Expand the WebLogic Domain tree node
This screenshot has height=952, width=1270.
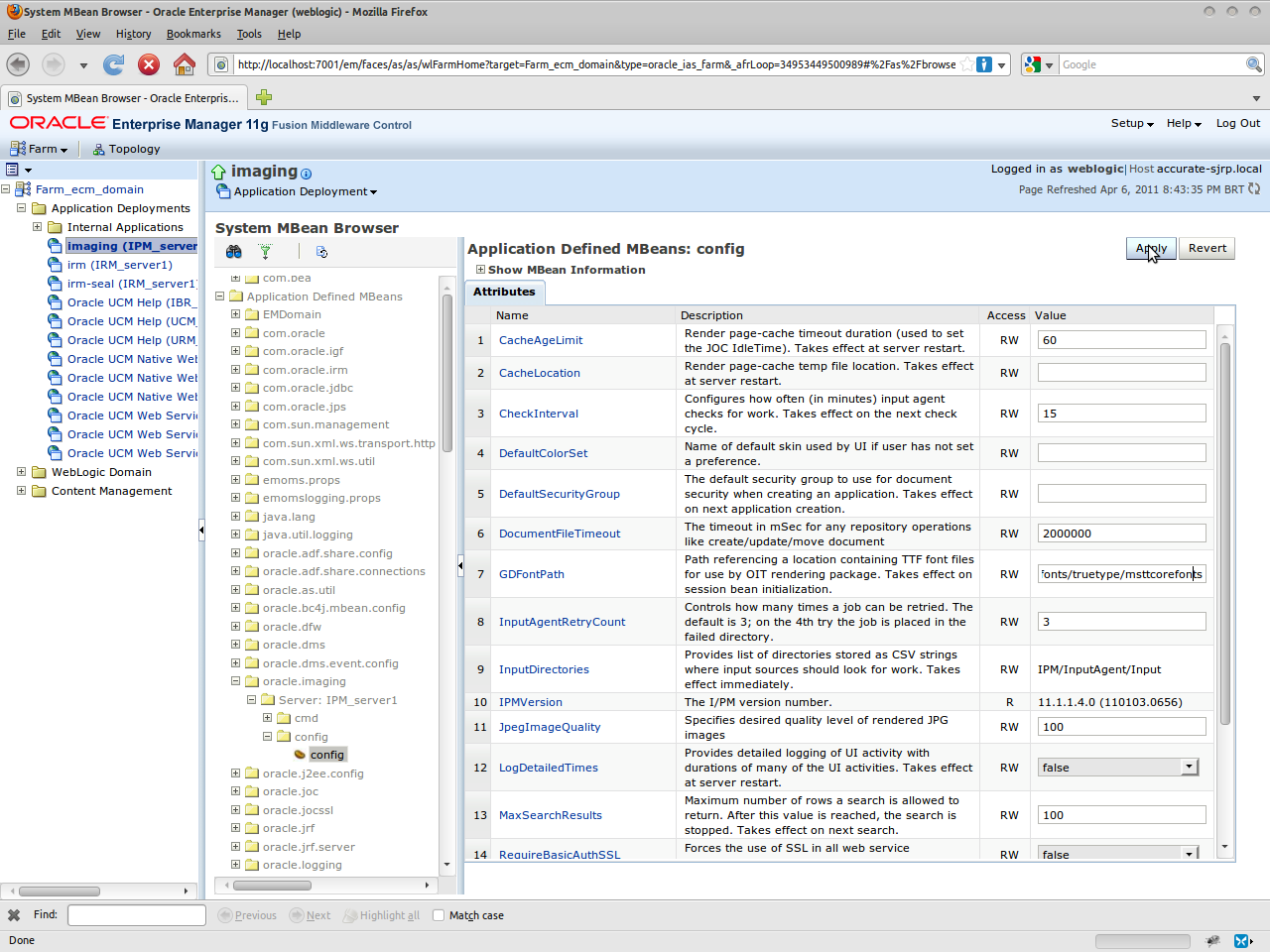(x=21, y=472)
